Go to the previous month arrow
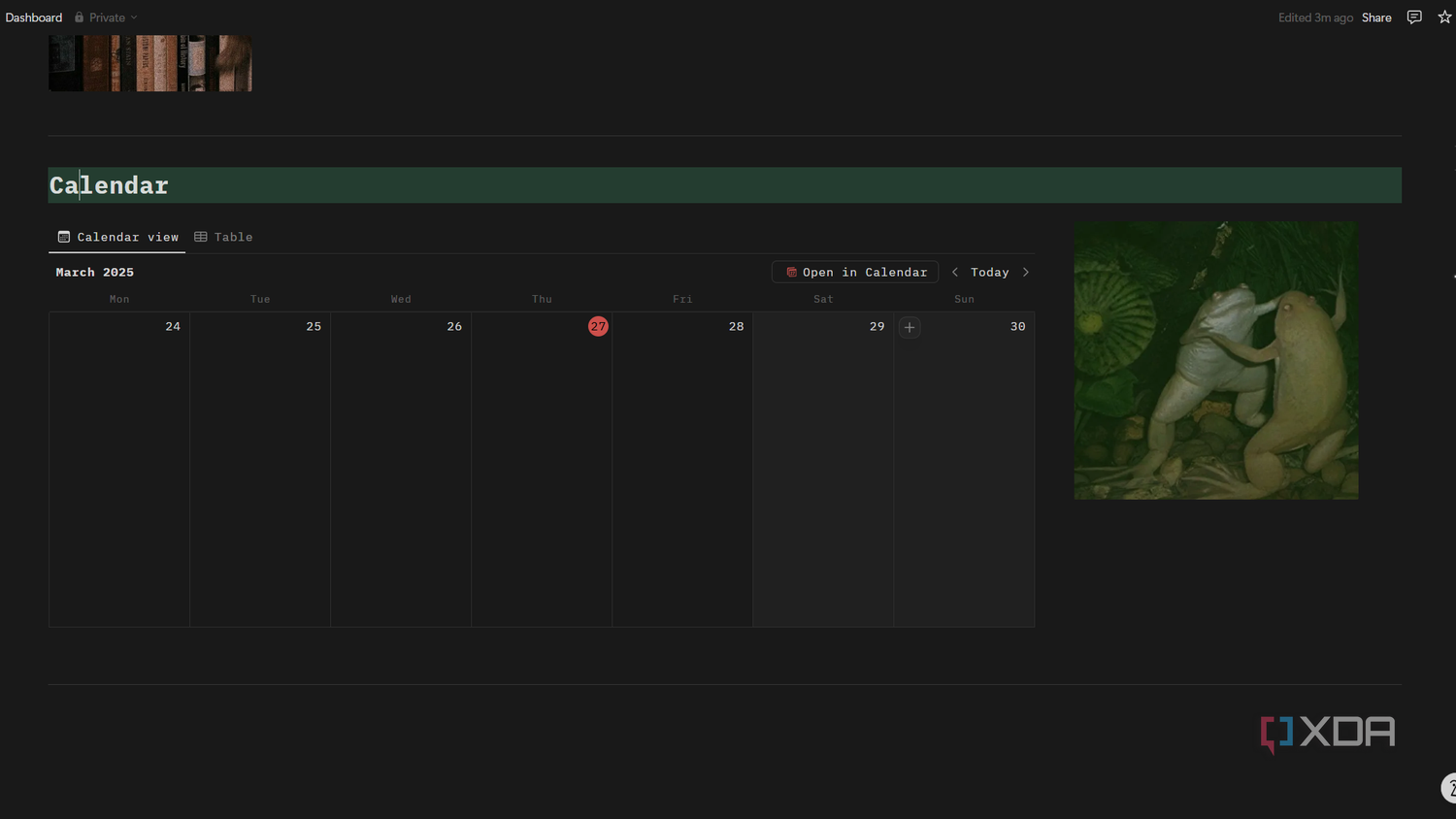This screenshot has width=1456, height=819. [x=955, y=272]
